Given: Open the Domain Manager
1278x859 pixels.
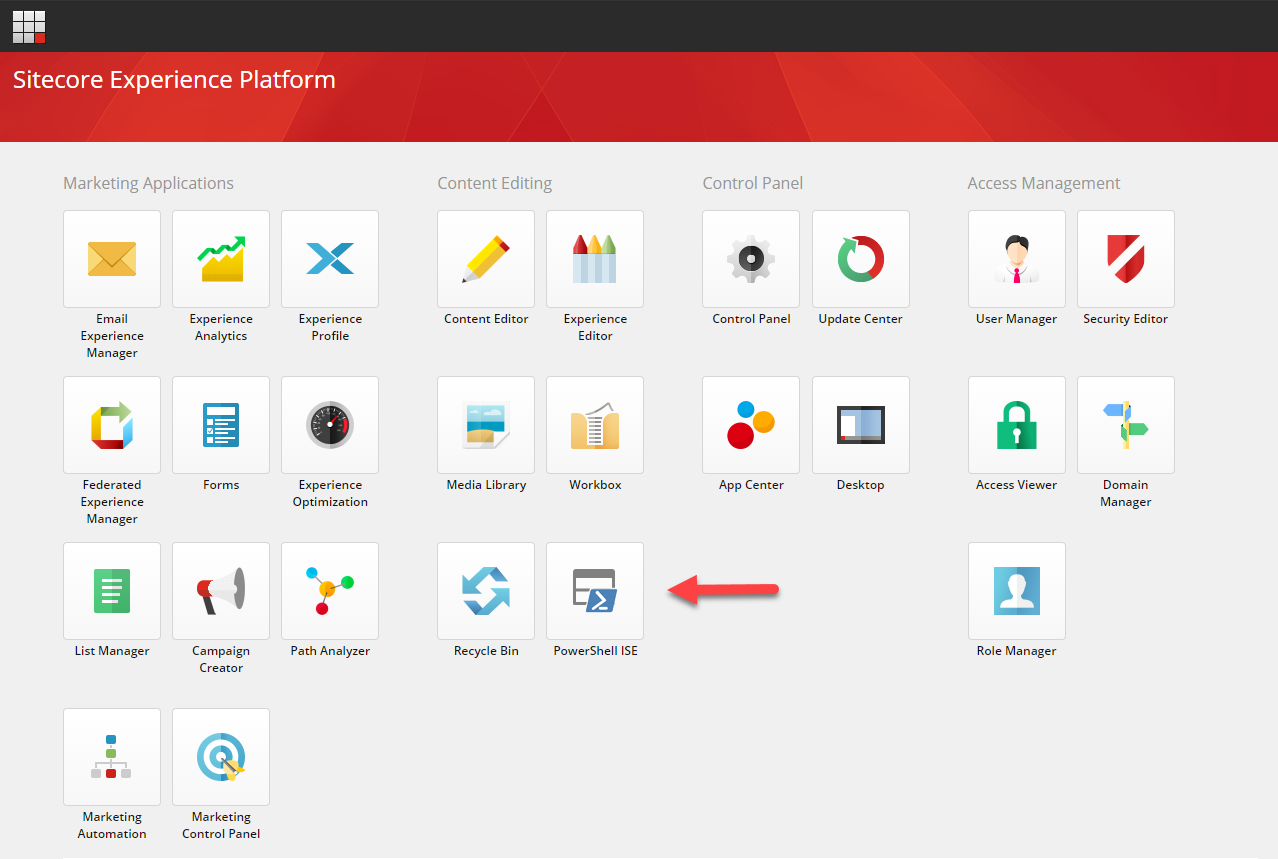Looking at the screenshot, I should [x=1126, y=425].
